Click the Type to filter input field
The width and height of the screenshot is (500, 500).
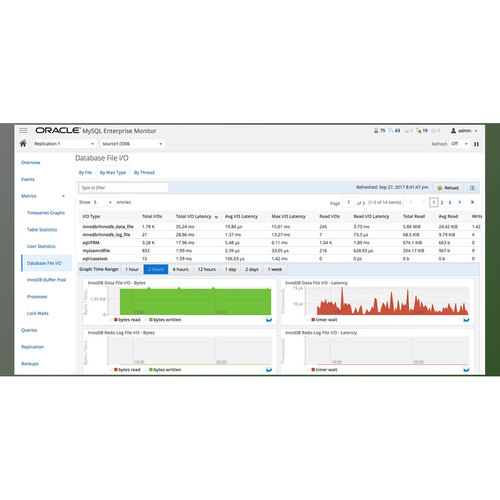123,188
